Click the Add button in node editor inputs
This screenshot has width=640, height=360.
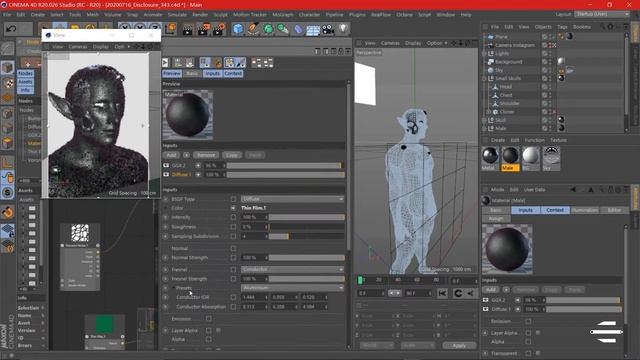coord(171,155)
